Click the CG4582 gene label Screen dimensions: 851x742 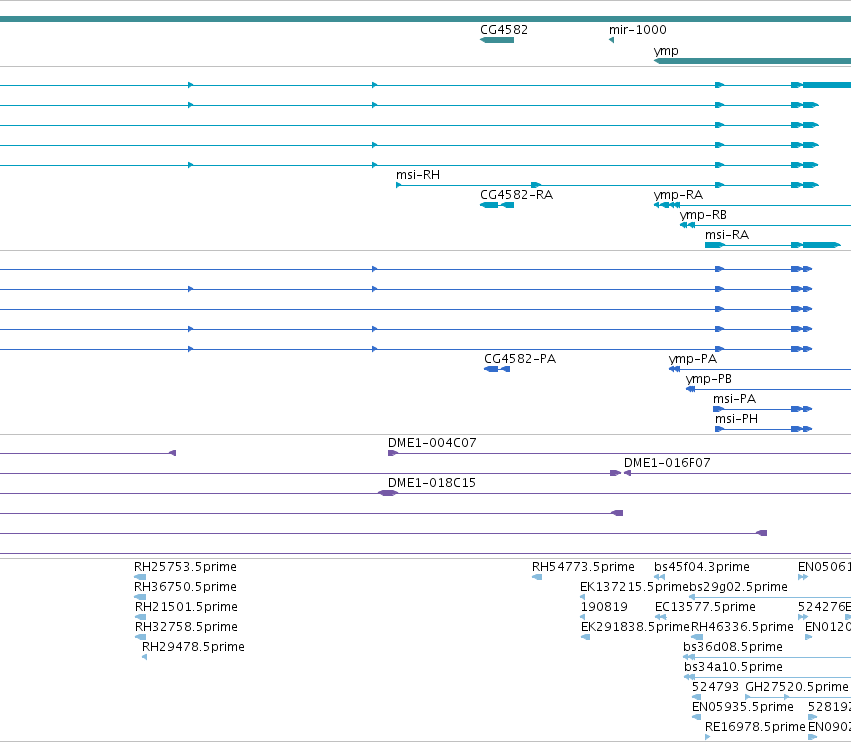[x=504, y=30]
